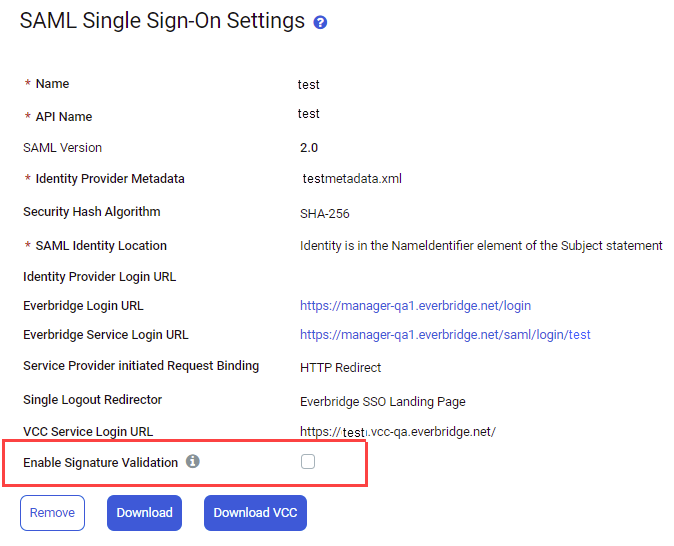Click the SHA-256 hash algorithm value
Viewport: 674px width, 546px height.
tap(325, 214)
